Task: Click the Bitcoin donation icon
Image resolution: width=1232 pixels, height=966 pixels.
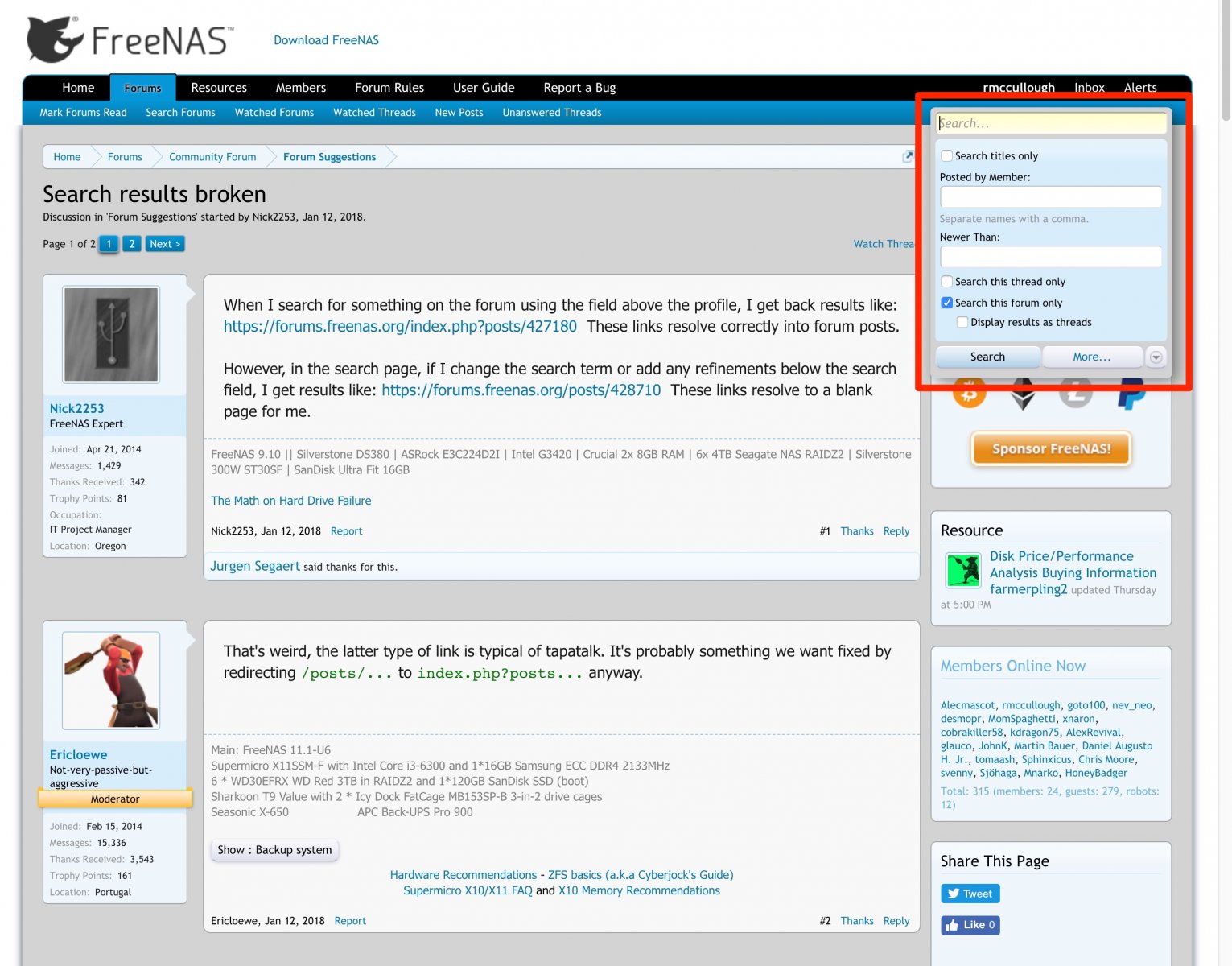Action: coord(969,393)
